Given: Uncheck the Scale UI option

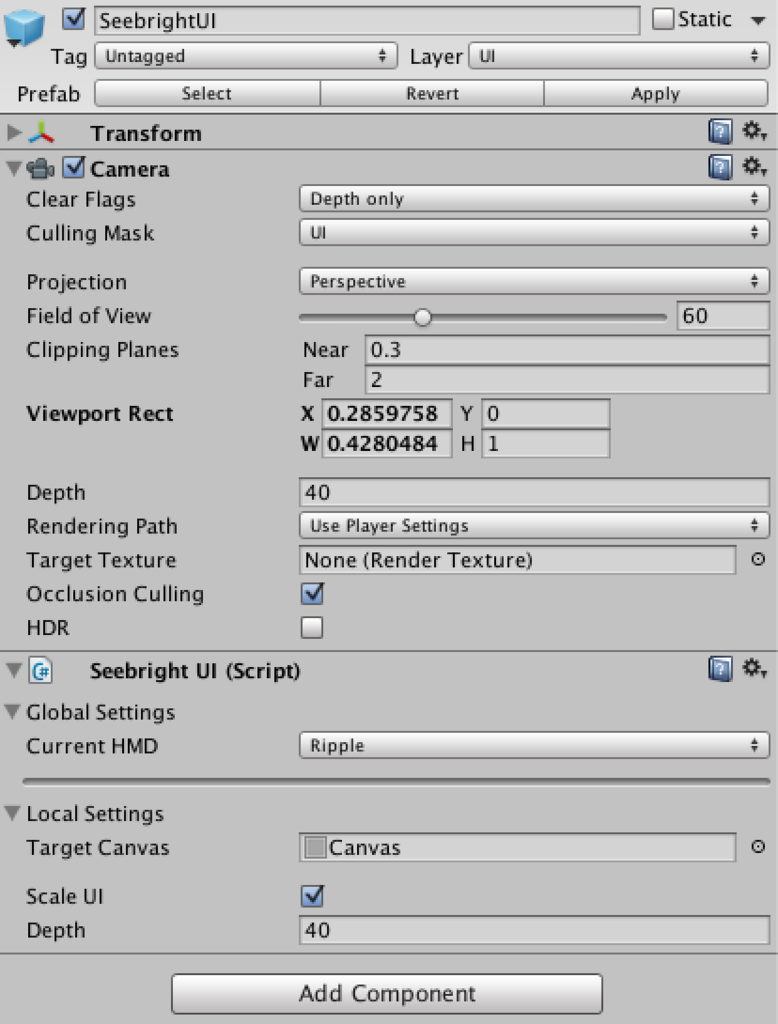Looking at the screenshot, I should 312,895.
